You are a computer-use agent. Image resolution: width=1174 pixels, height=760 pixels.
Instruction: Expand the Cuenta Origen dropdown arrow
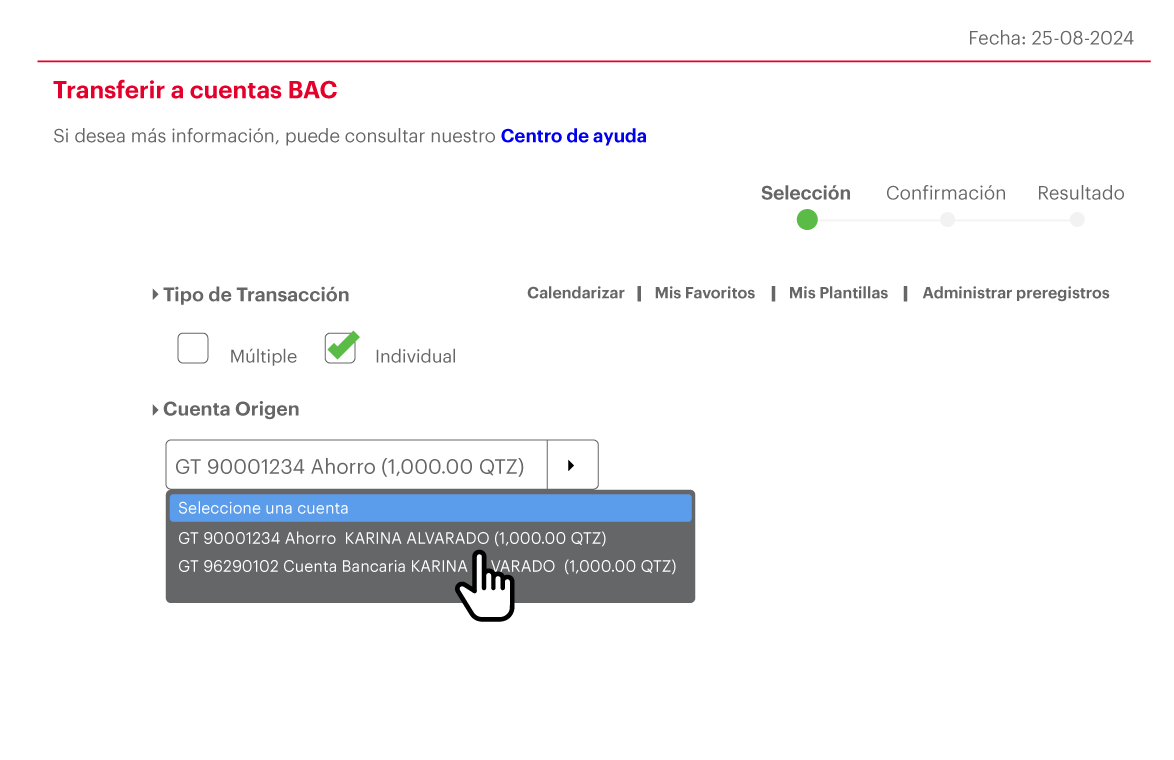(572, 464)
